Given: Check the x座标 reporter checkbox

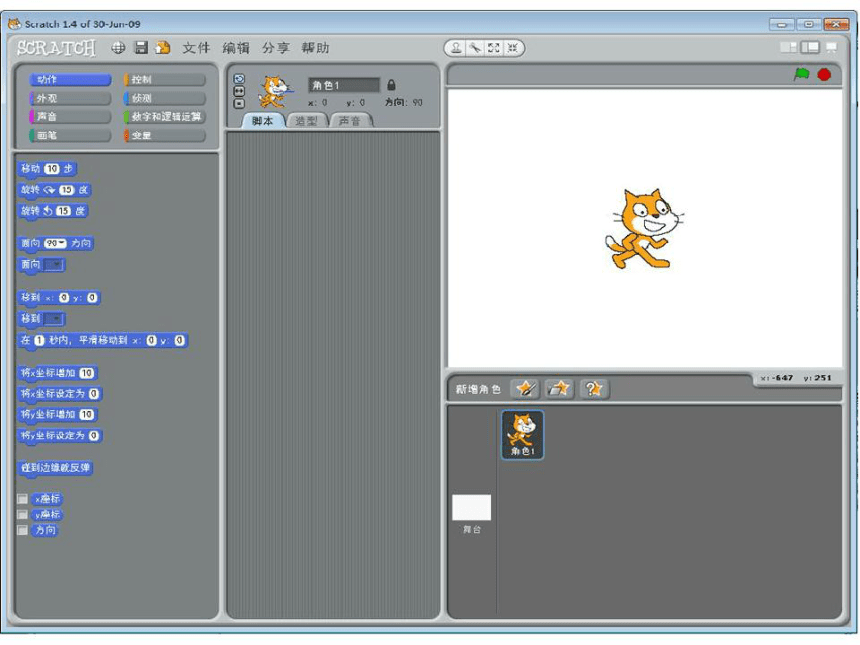Looking at the screenshot, I should 22,499.
